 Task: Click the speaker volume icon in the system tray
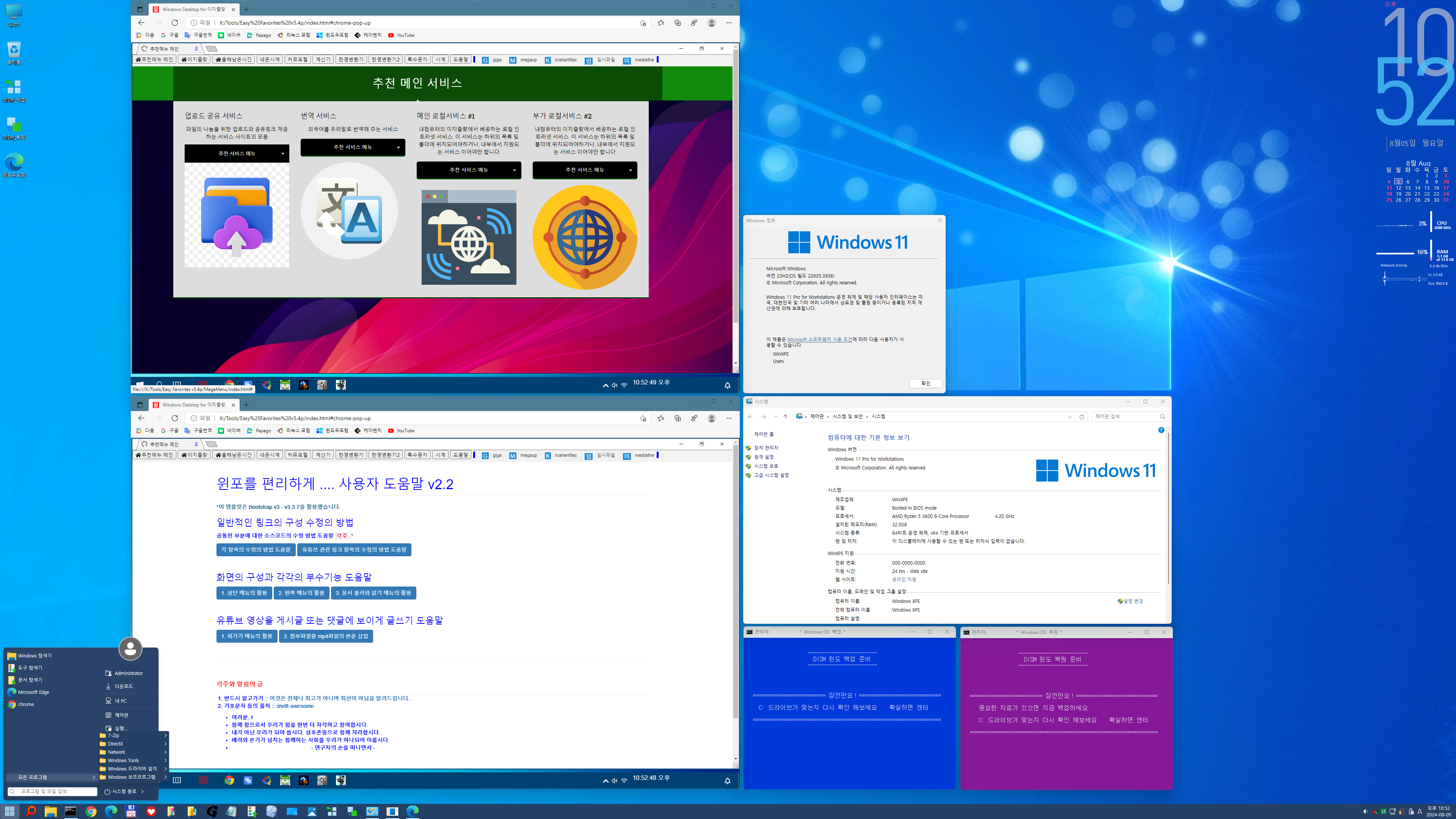1365,812
